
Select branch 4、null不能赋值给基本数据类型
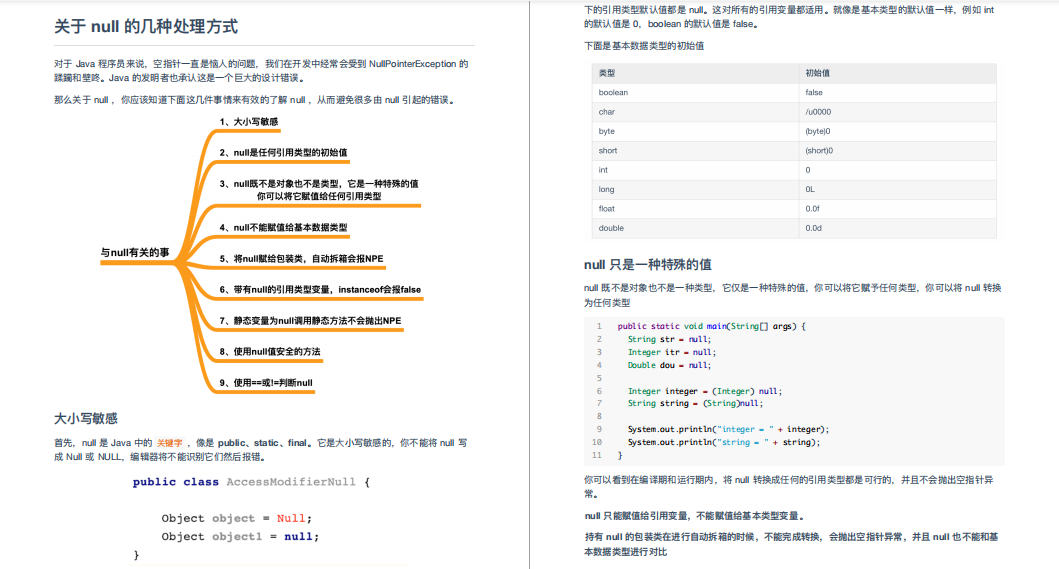(283, 228)
